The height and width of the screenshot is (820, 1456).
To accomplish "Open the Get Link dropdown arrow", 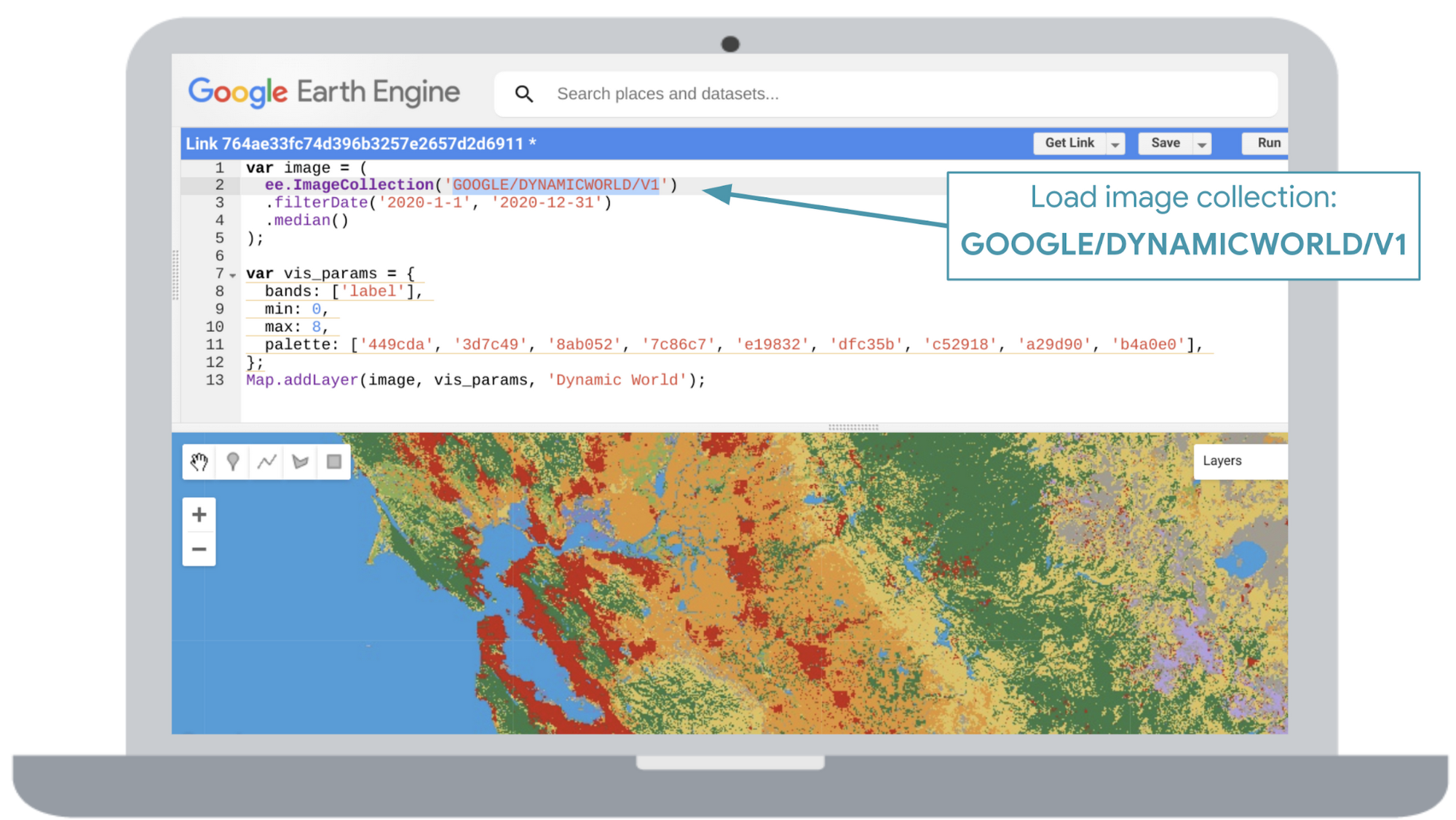I will click(x=1115, y=144).
